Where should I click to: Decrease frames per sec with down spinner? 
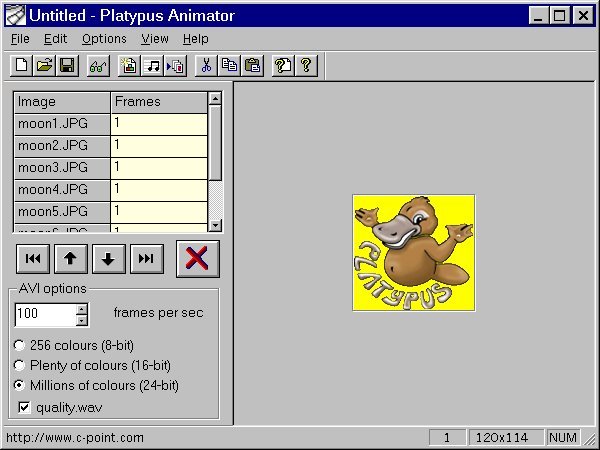[x=82, y=321]
